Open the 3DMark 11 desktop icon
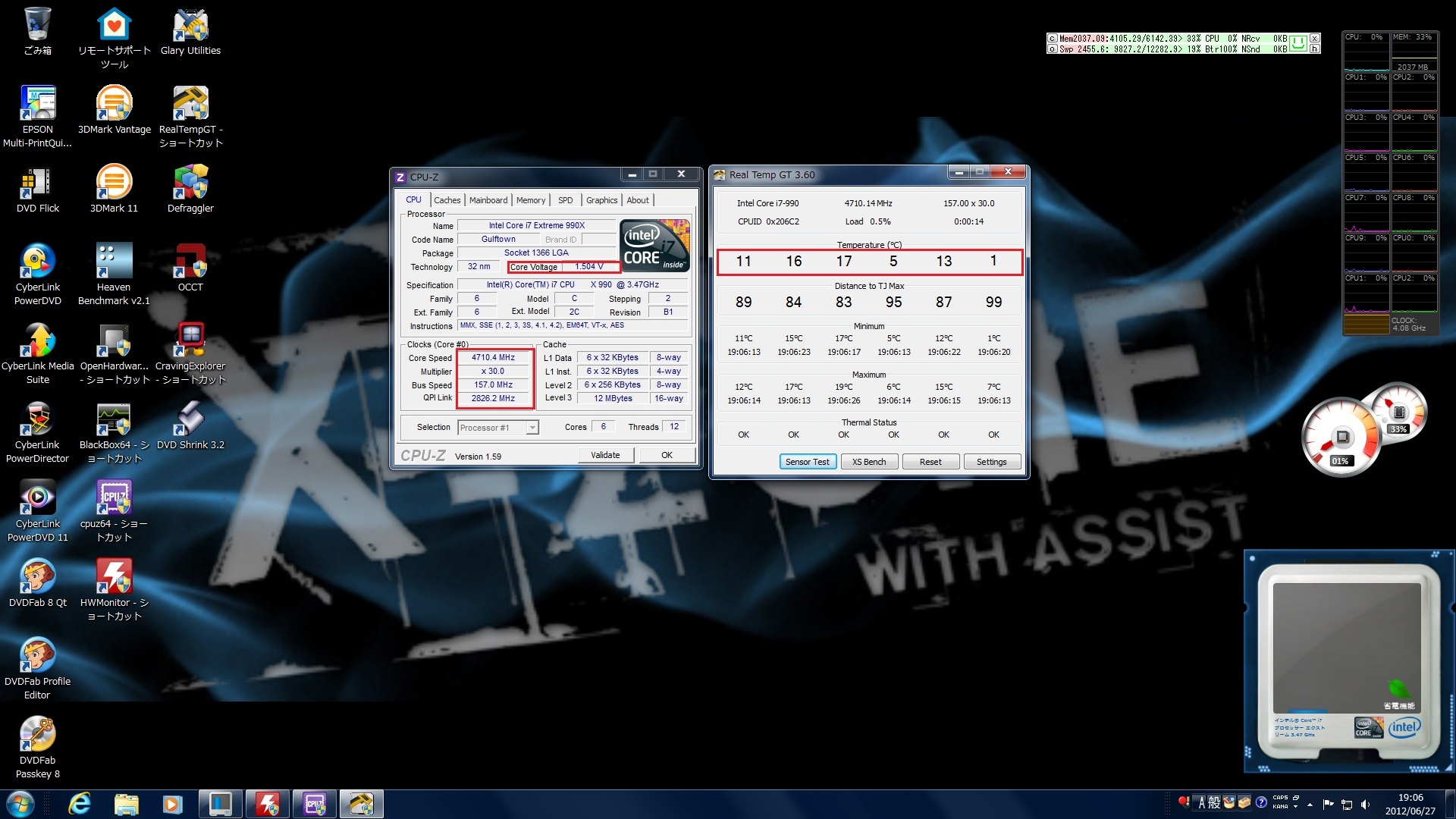This screenshot has width=1456, height=819. pyautogui.click(x=114, y=183)
